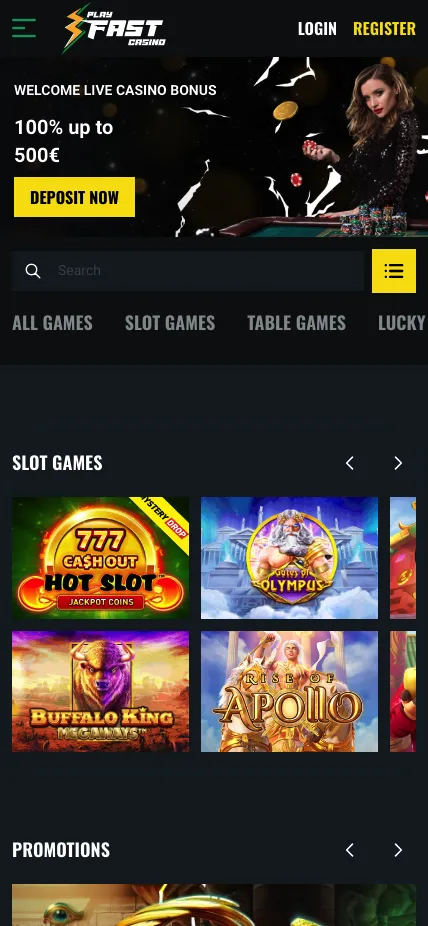Launch the Rise of Apollo game
Image resolution: width=428 pixels, height=926 pixels.
click(289, 692)
